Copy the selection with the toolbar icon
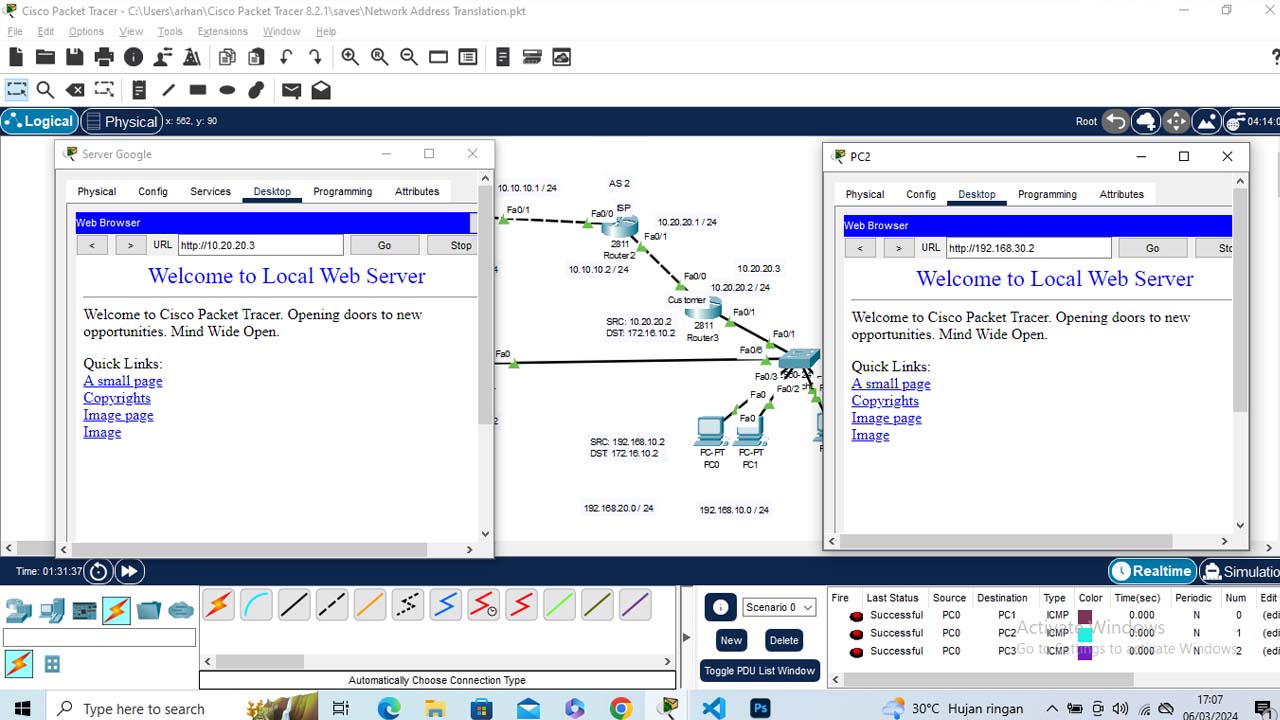 (x=227, y=57)
